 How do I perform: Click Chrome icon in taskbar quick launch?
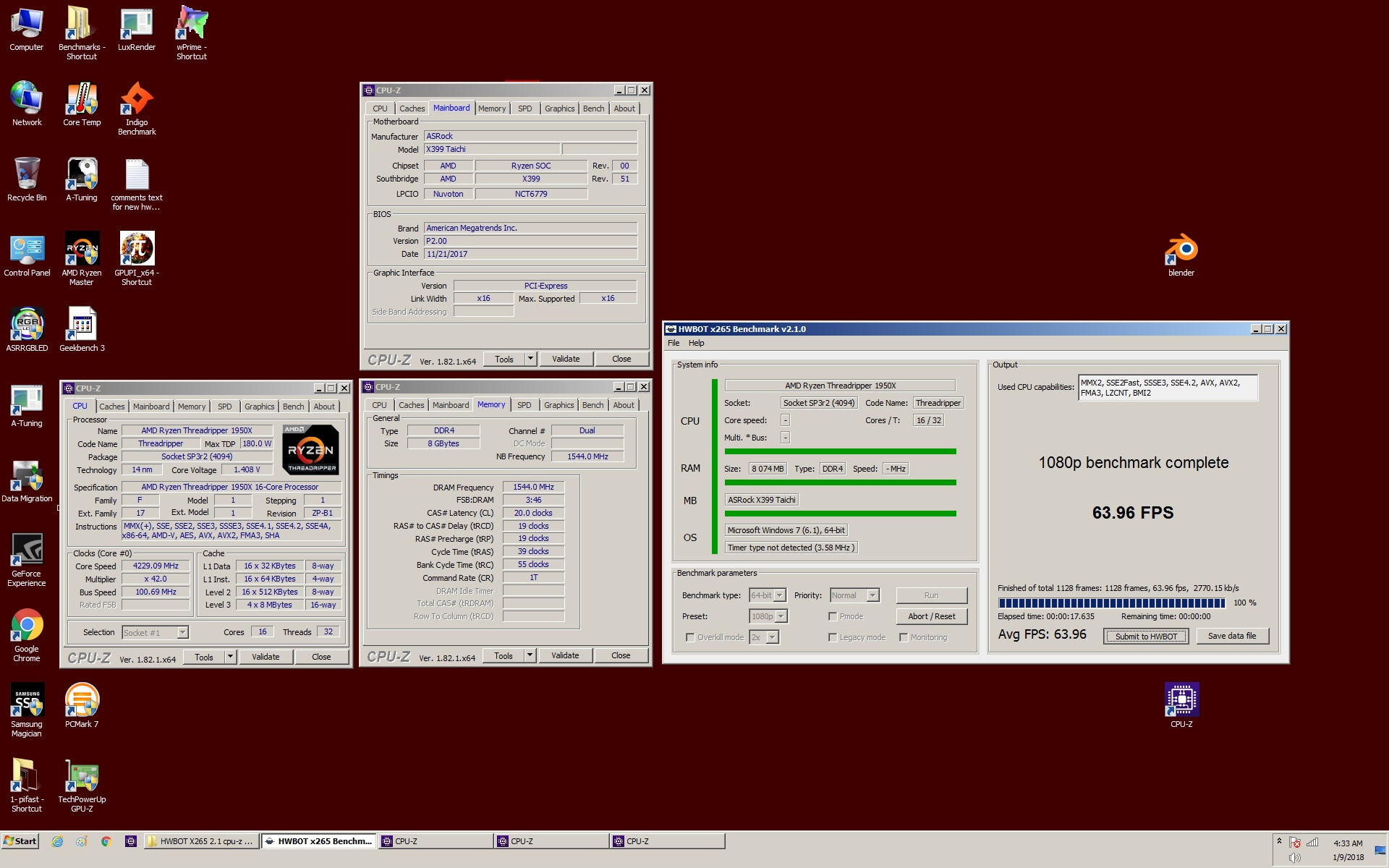[x=106, y=841]
